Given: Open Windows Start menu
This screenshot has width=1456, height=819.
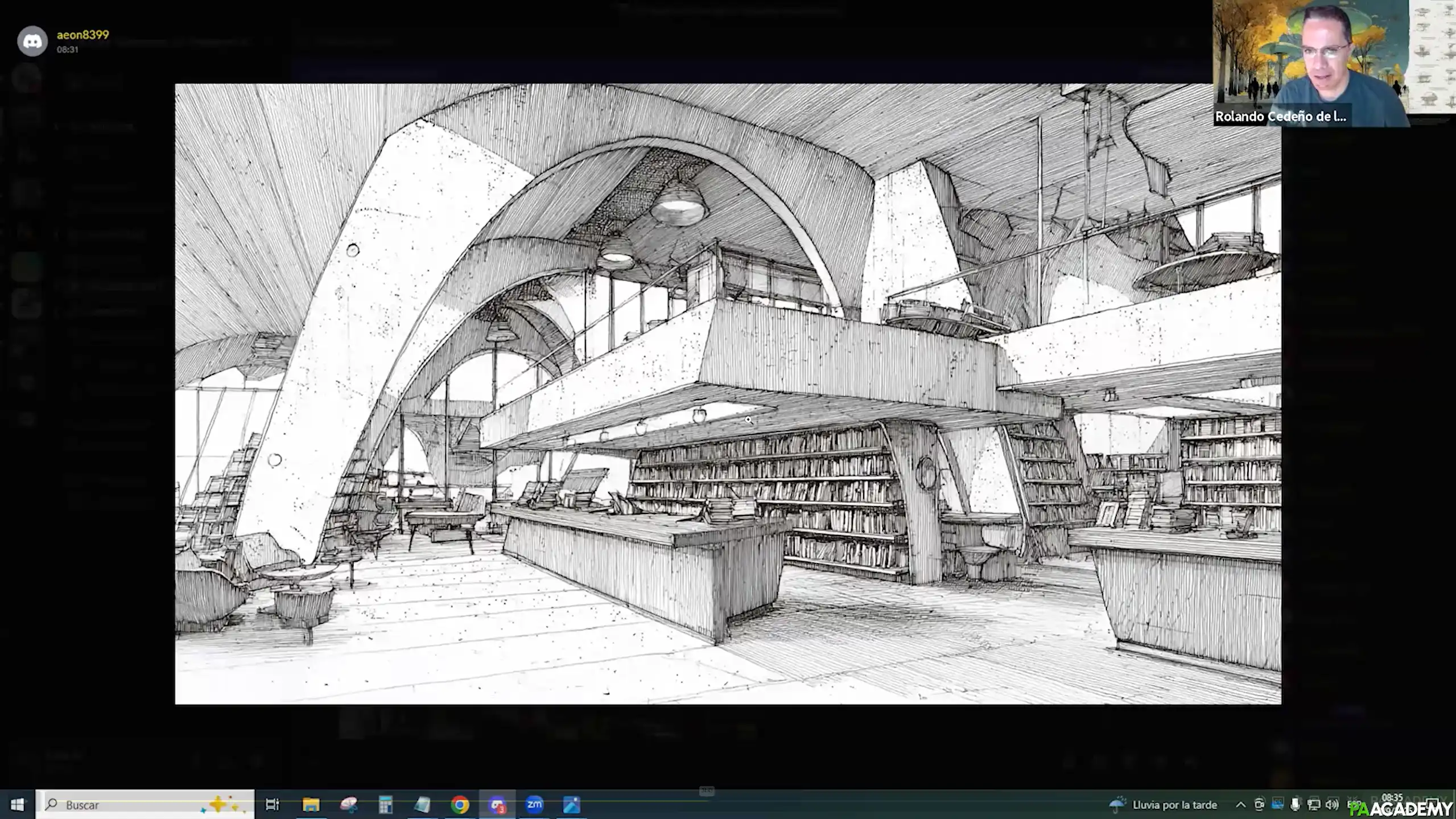Looking at the screenshot, I should [17, 804].
